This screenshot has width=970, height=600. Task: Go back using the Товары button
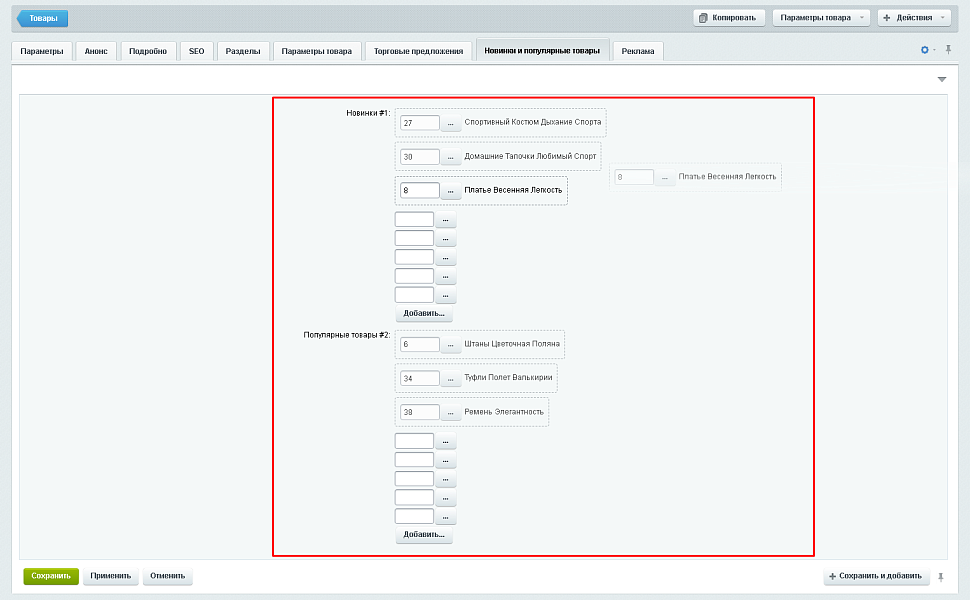coord(42,18)
